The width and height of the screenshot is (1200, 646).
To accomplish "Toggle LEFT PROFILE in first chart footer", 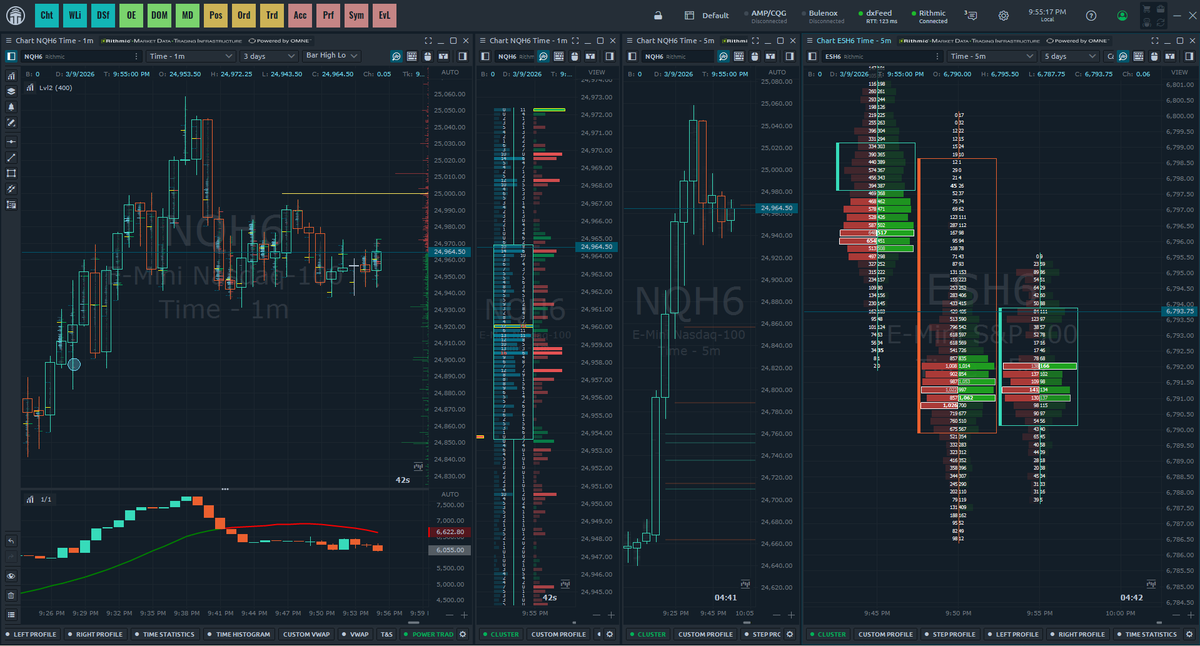I will click(x=32, y=634).
